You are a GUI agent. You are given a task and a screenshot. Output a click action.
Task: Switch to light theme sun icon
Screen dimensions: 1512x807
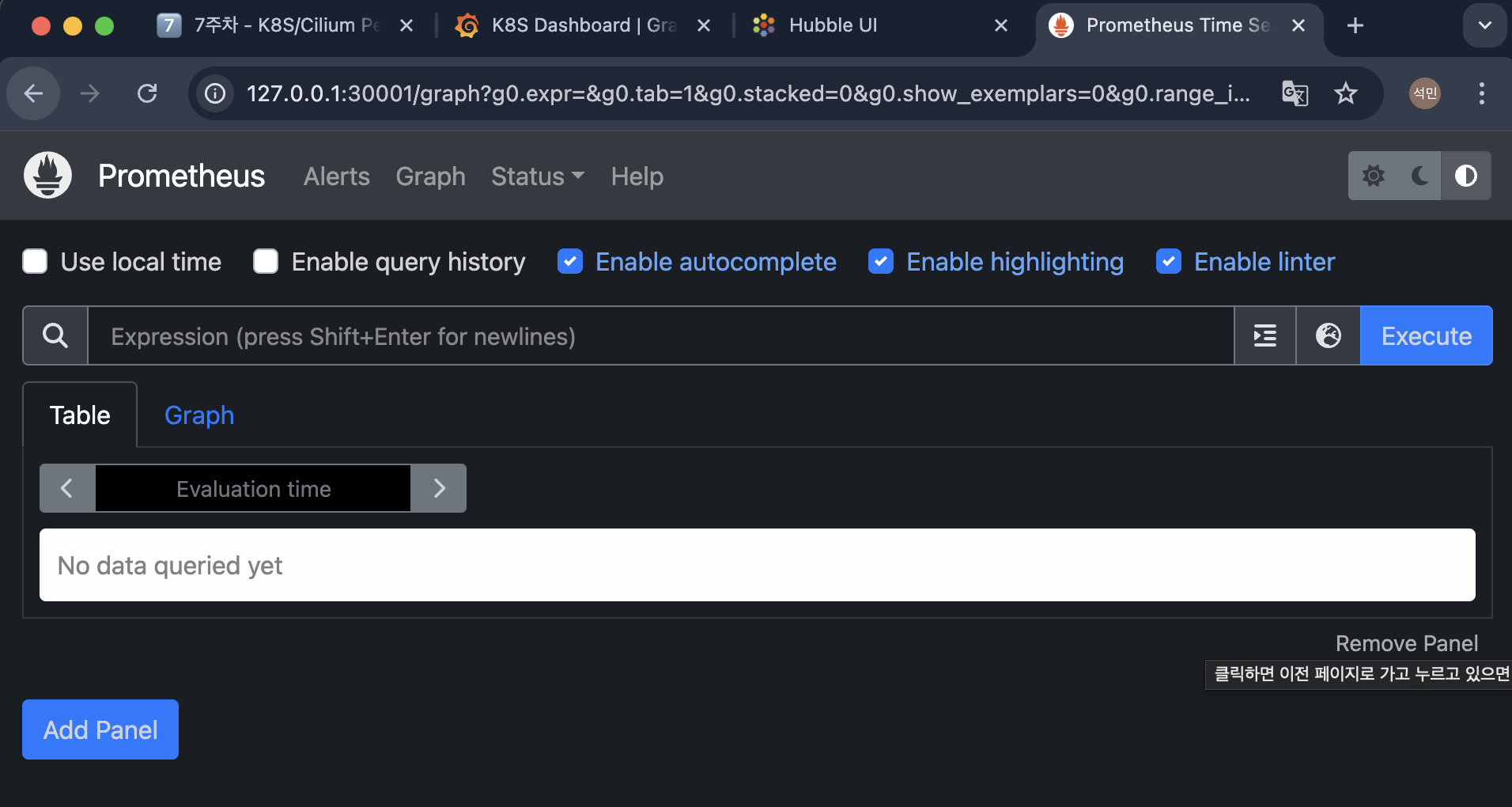coord(1374,176)
